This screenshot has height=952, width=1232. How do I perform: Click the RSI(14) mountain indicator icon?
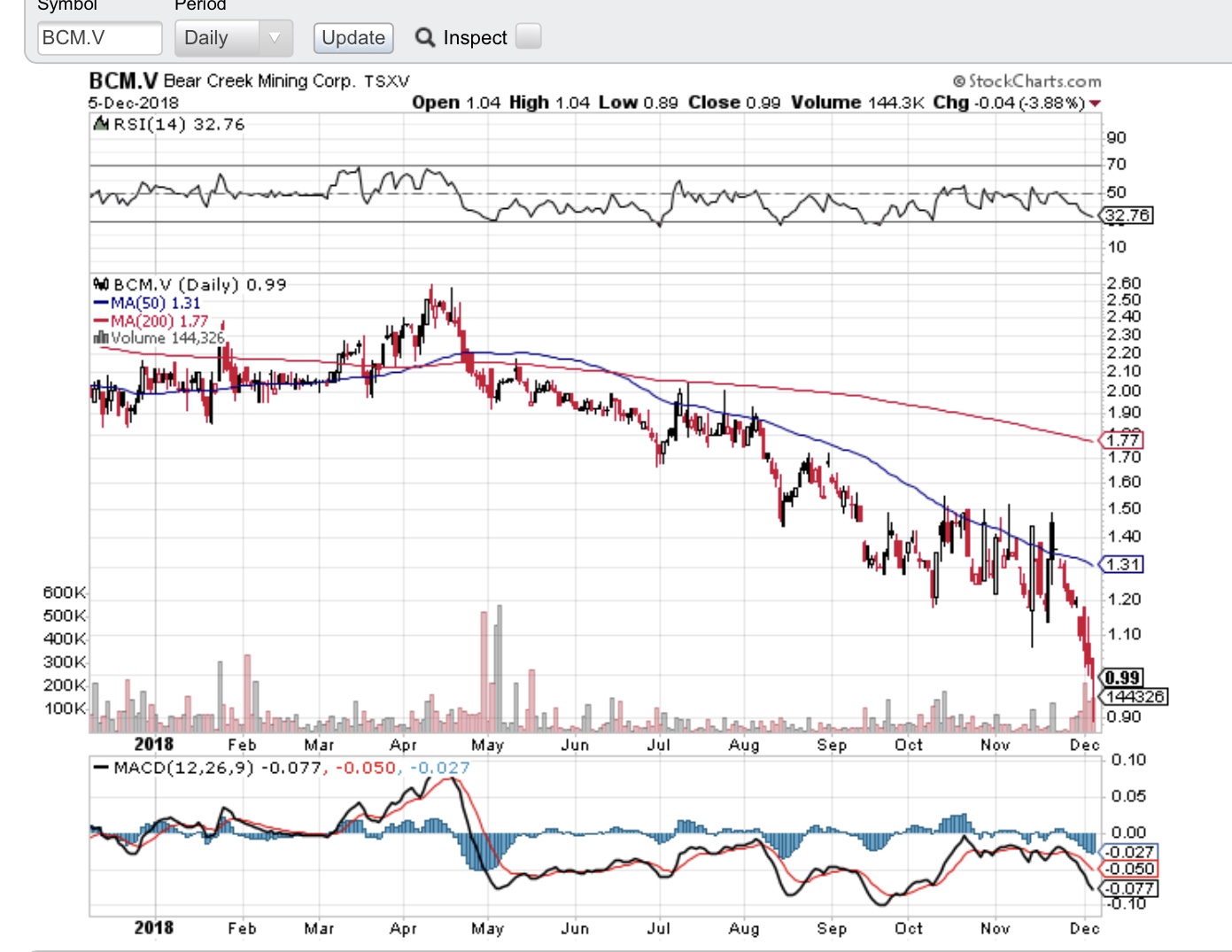pyautogui.click(x=101, y=124)
